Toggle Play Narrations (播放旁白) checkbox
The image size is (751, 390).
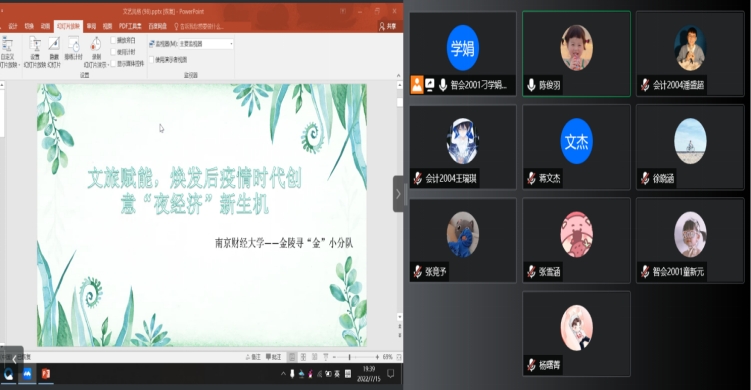(x=114, y=40)
